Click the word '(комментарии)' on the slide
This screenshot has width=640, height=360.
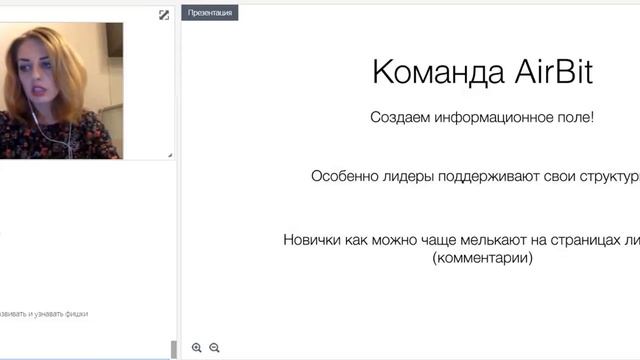pyautogui.click(x=482, y=258)
